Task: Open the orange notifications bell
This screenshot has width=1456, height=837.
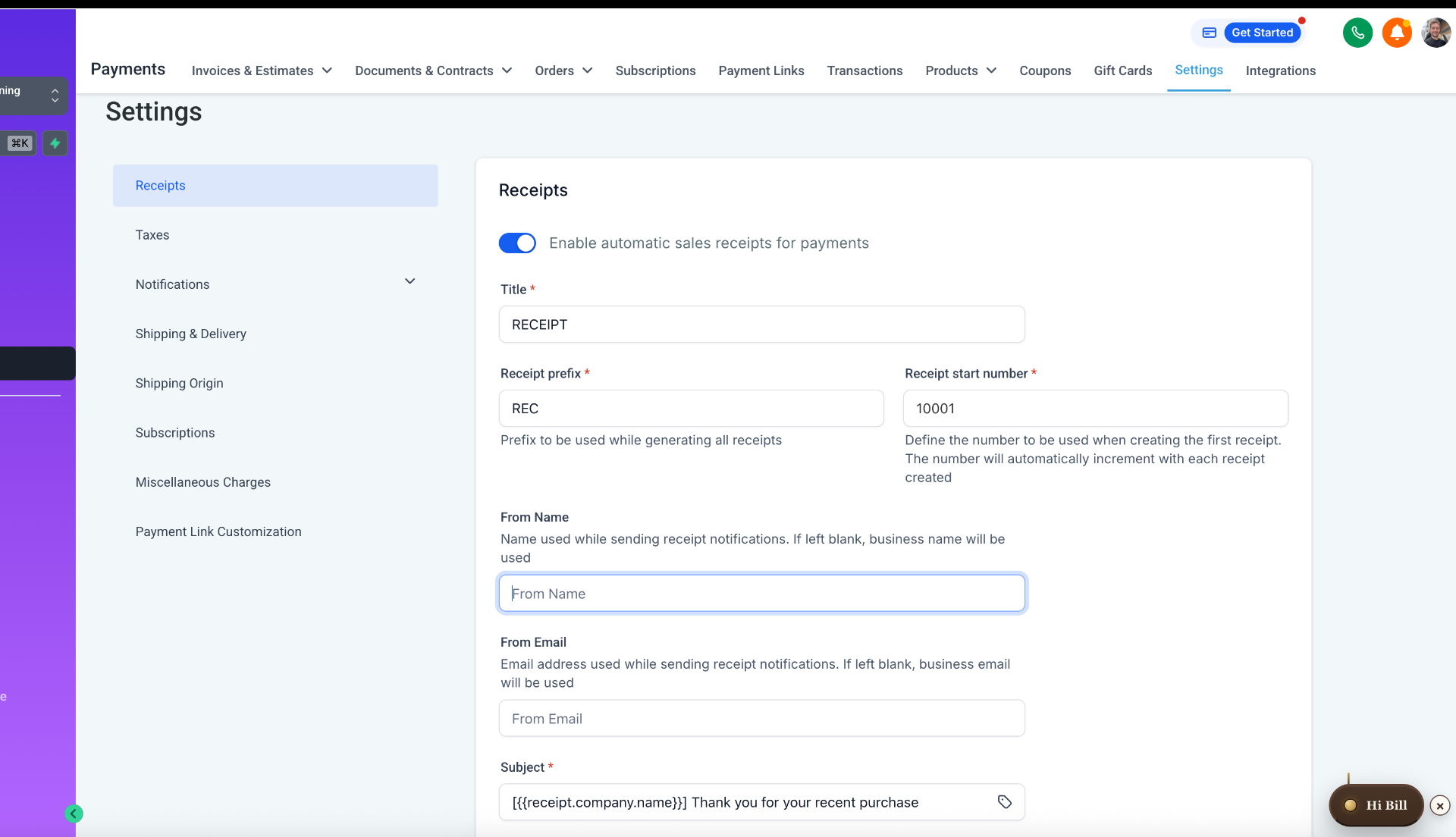Action: pyautogui.click(x=1397, y=33)
